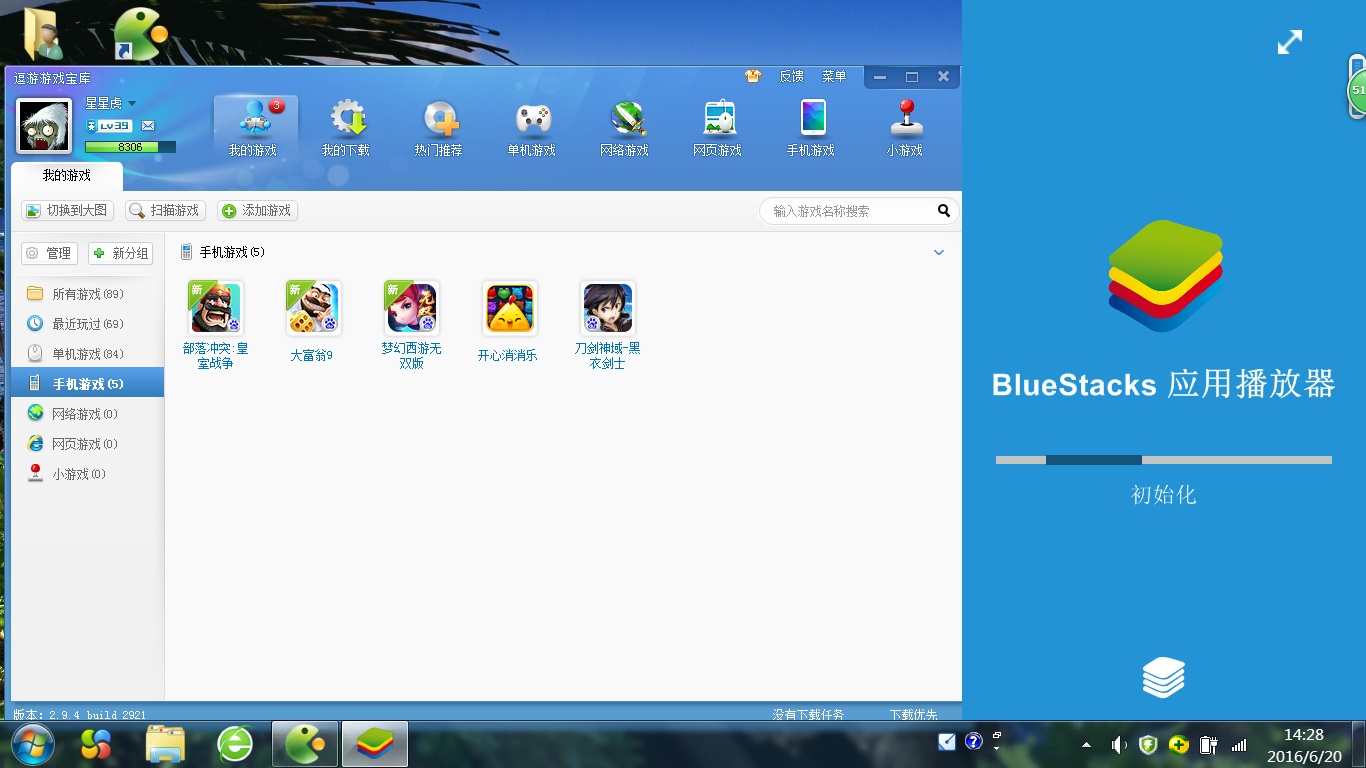Open 网页游戏 top navigation icon
Image resolution: width=1366 pixels, height=768 pixels.
click(718, 127)
